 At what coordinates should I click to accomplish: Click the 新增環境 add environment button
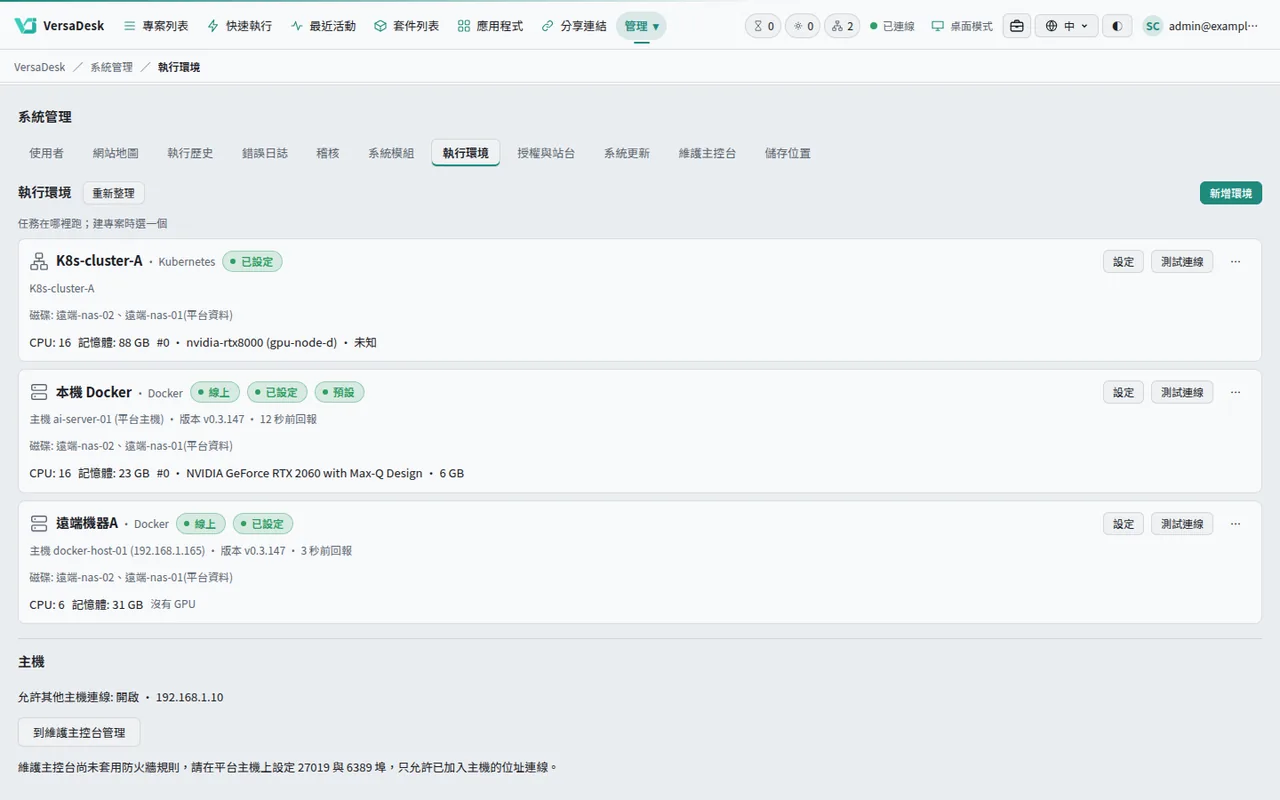click(1231, 193)
